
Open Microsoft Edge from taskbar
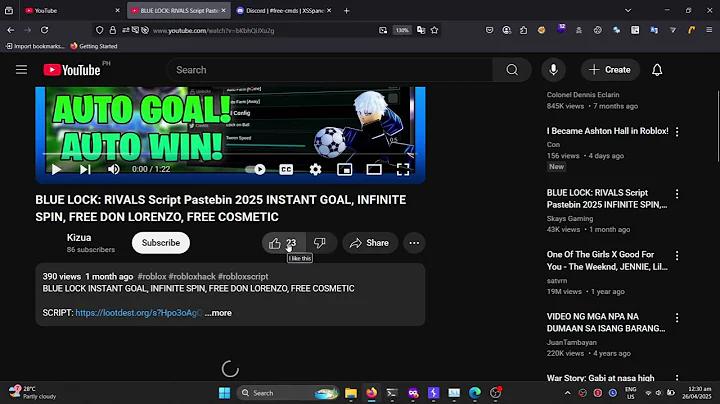point(475,393)
